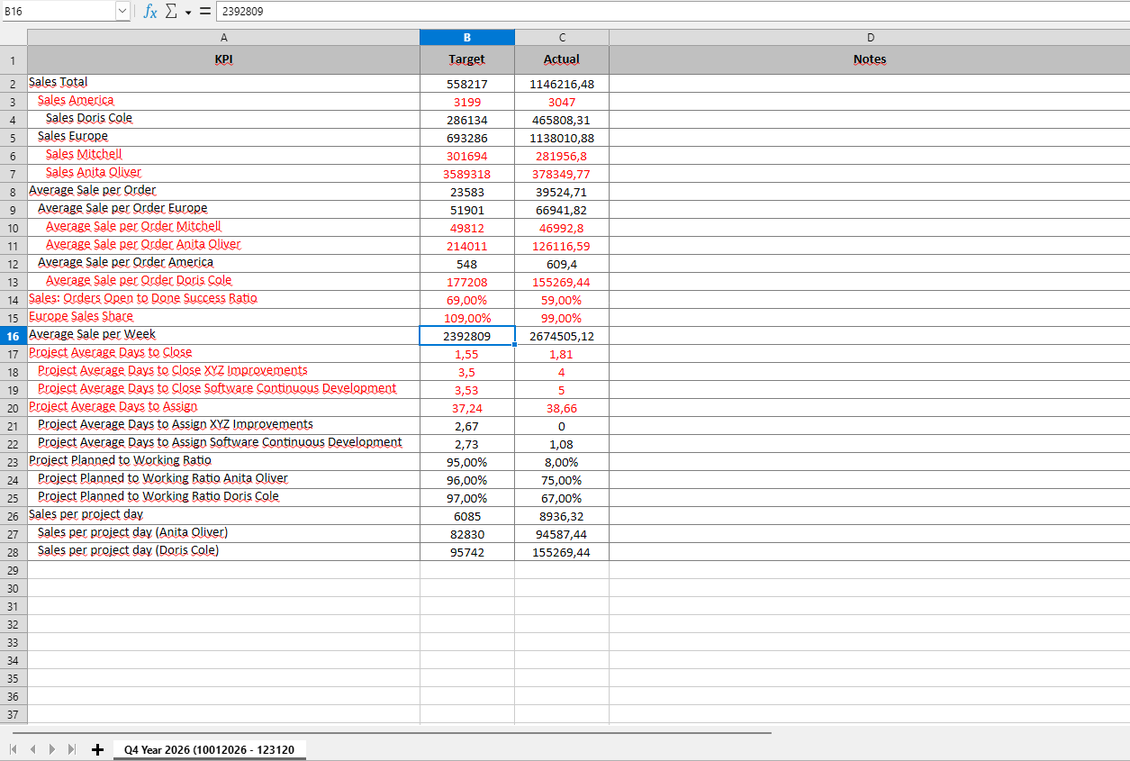Select the Sales Total cell

223,84
